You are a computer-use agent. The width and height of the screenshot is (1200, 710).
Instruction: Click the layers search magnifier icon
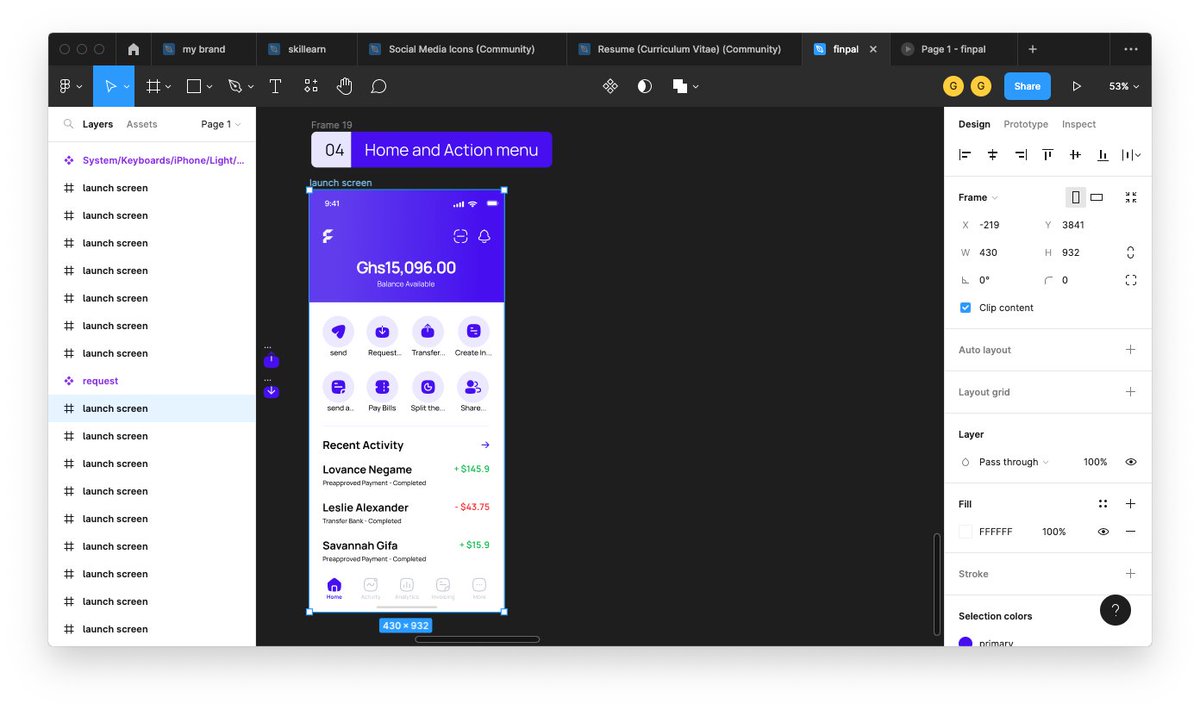[68, 124]
